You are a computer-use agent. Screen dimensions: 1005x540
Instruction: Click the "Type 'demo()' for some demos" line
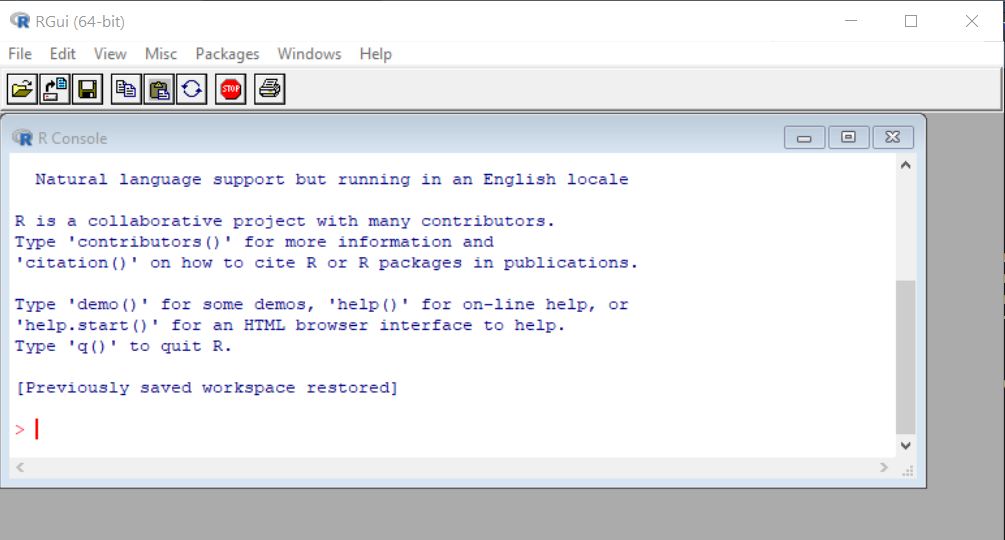coord(322,304)
